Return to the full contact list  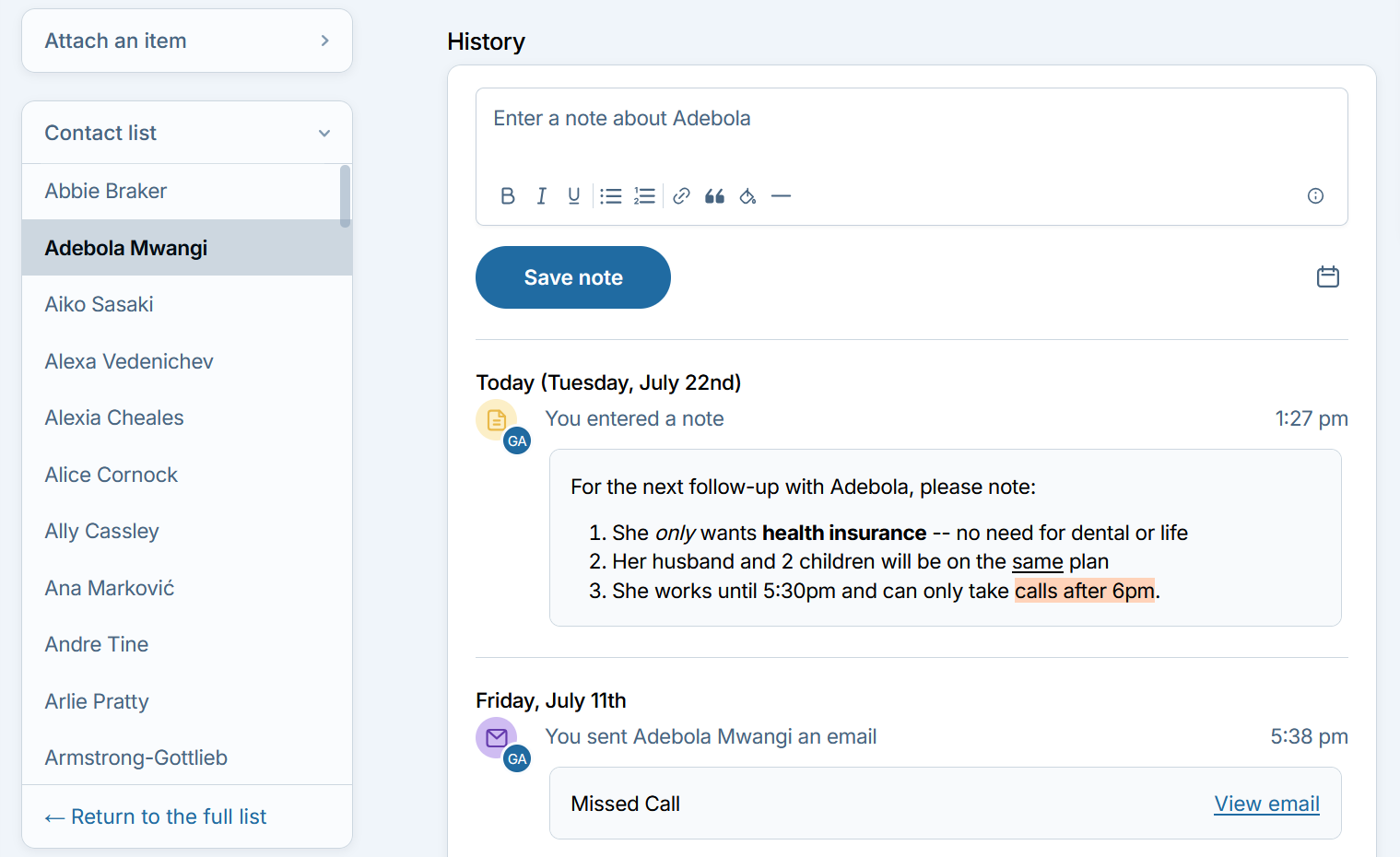[156, 816]
